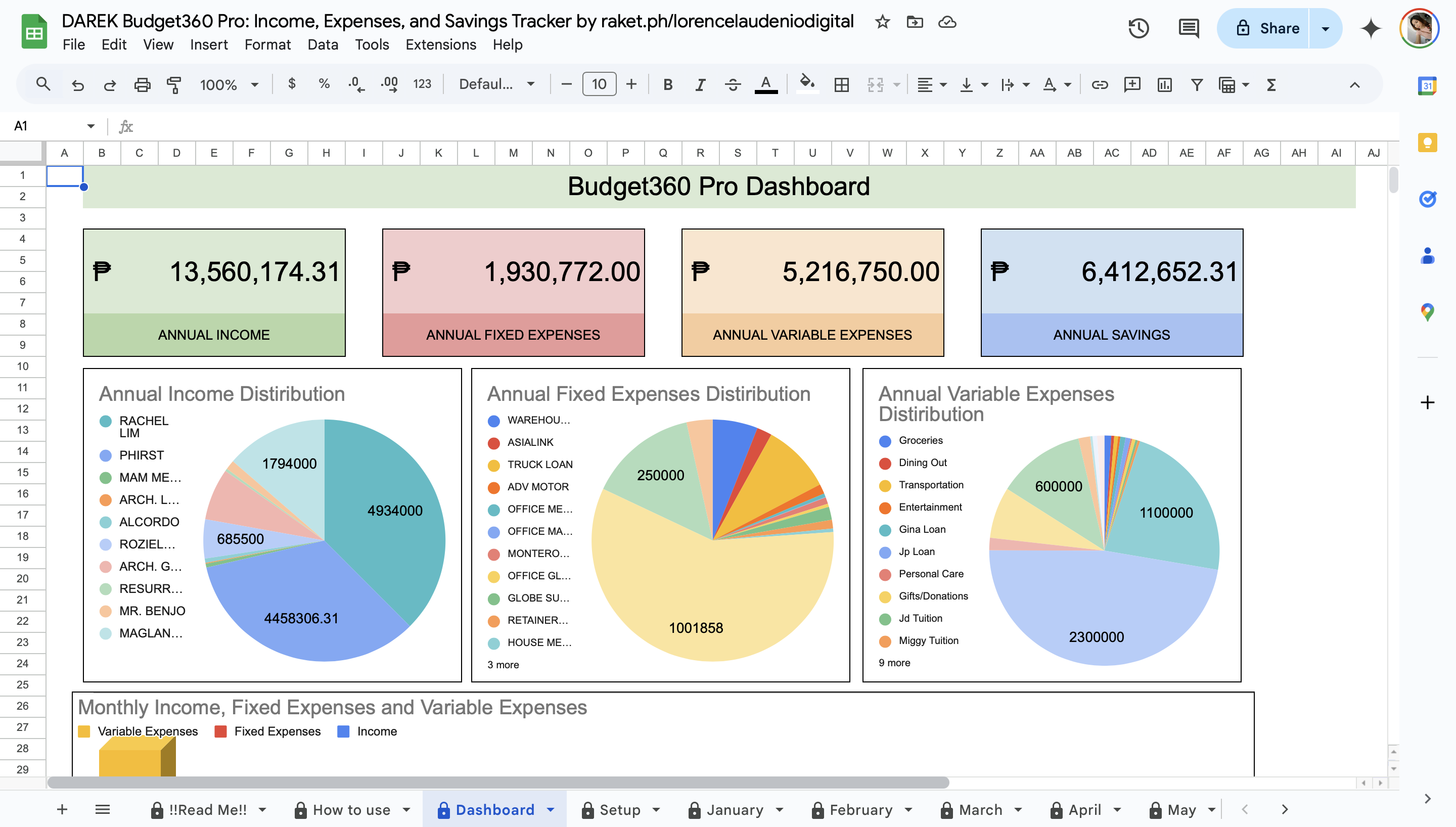Open the text color picker
The height and width of the screenshot is (827, 1456).
click(765, 84)
